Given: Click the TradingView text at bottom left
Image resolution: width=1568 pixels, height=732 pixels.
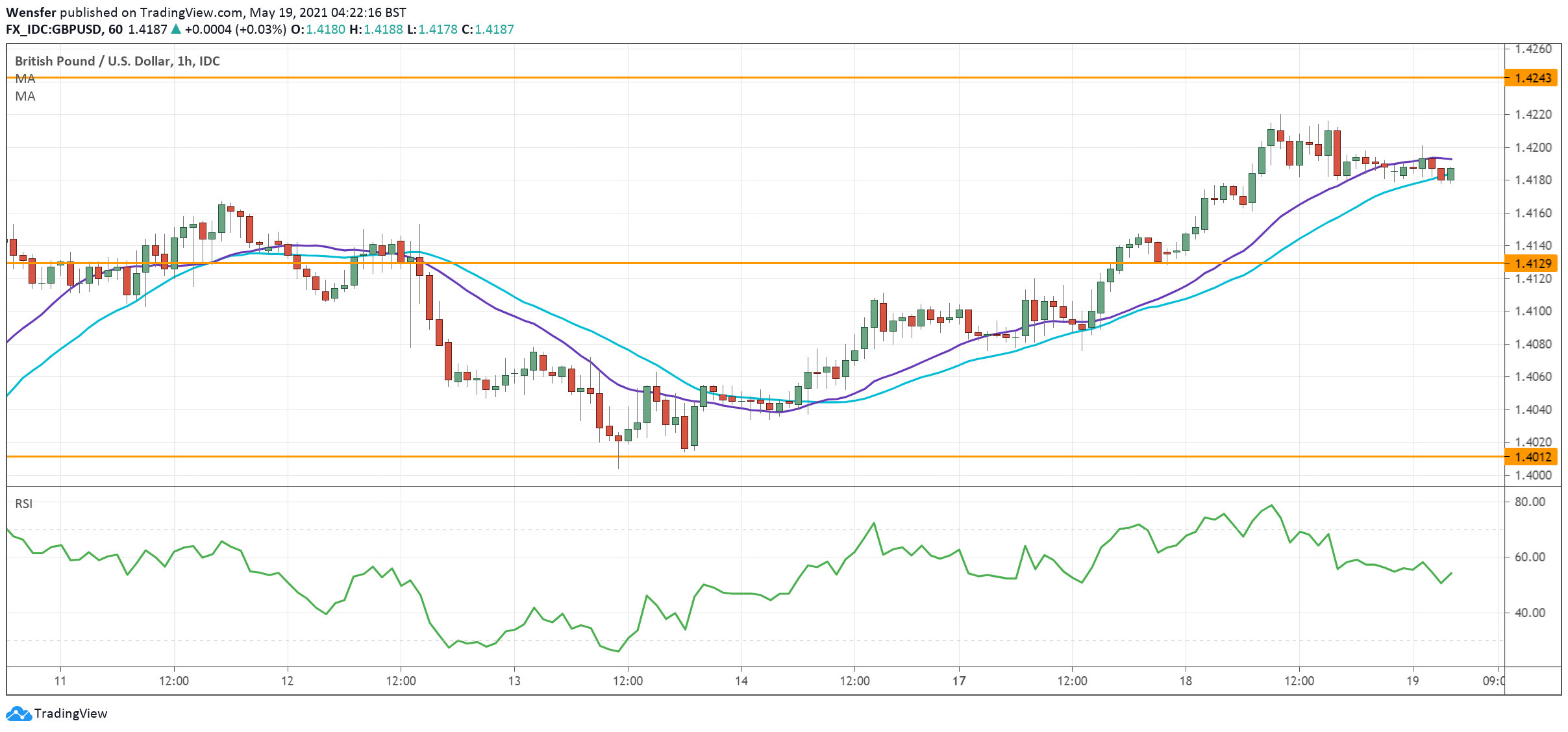Looking at the screenshot, I should point(70,714).
